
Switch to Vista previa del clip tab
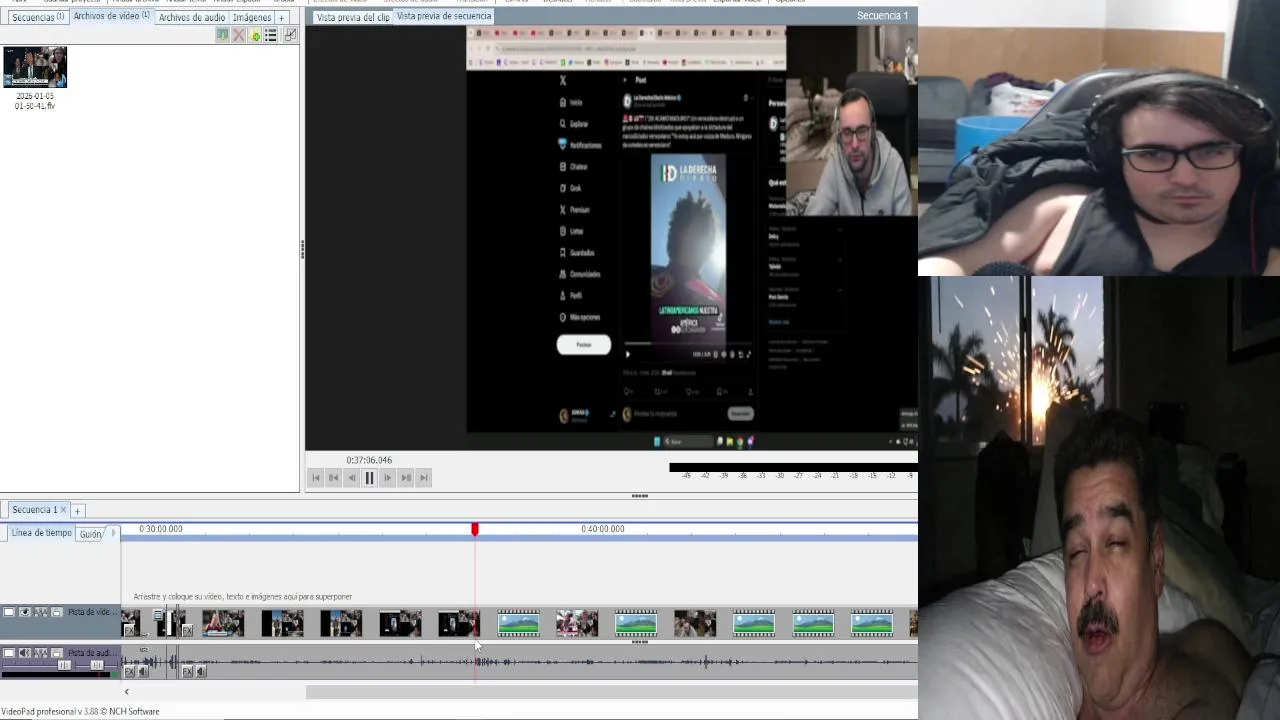353,17
